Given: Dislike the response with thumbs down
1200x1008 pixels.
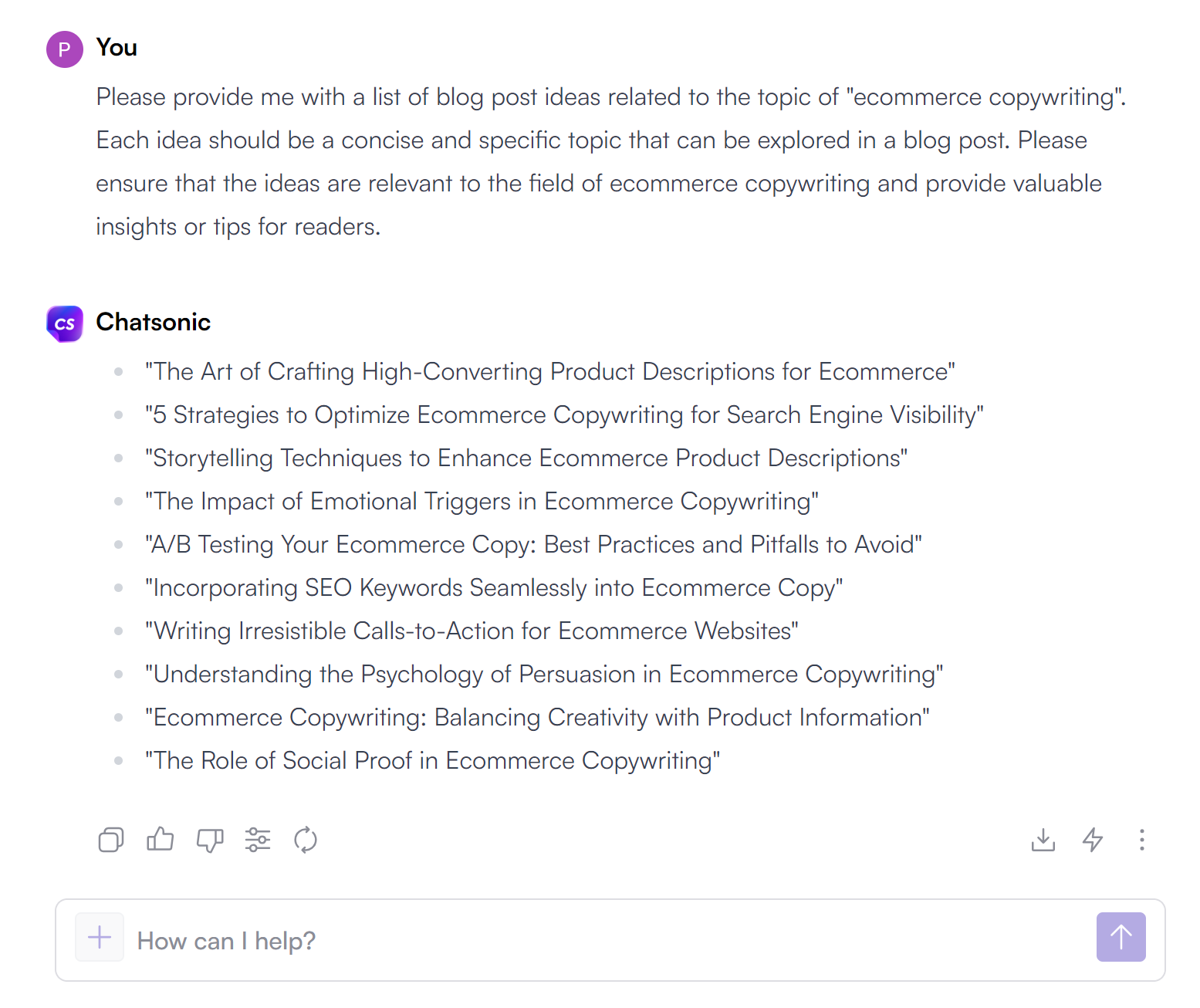Looking at the screenshot, I should (x=209, y=840).
